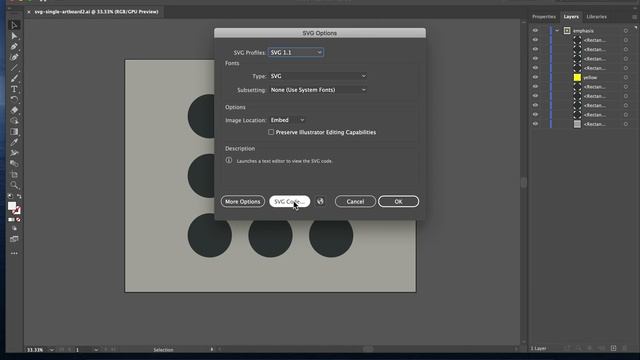Select the Selection tool arrow
Image resolution: width=640 pixels, height=360 pixels.
pyautogui.click(x=14, y=25)
